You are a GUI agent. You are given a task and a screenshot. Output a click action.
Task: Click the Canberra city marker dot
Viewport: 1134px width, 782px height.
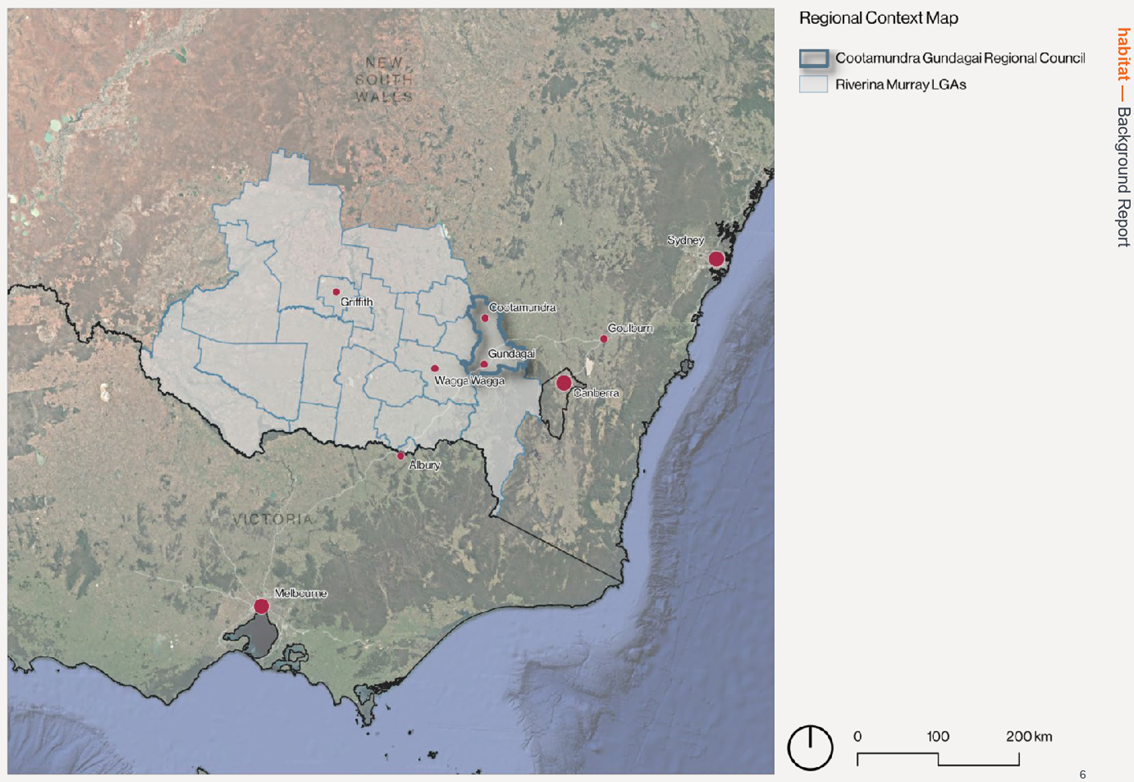click(563, 383)
